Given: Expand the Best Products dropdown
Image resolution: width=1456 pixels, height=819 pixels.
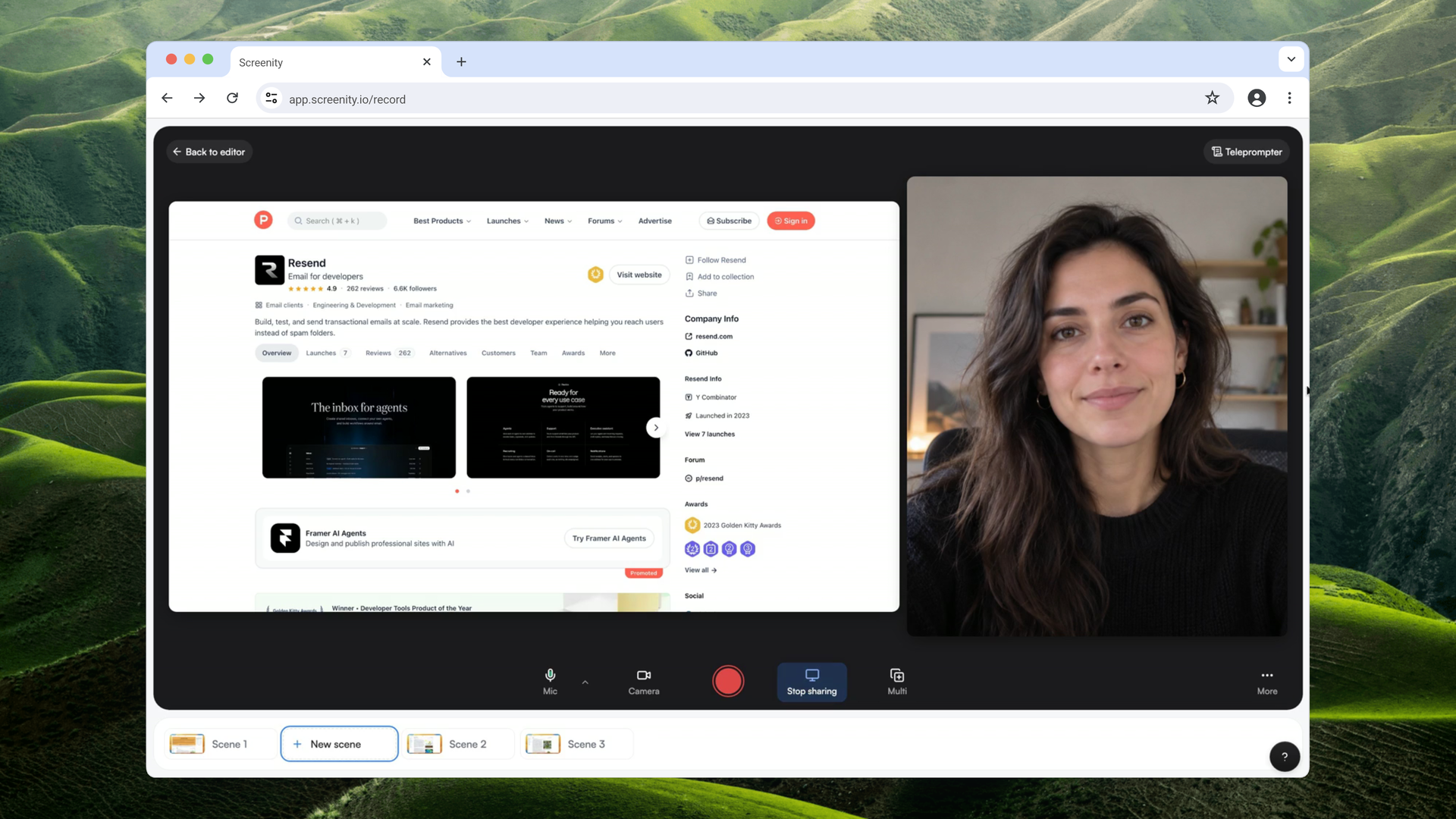Looking at the screenshot, I should (442, 221).
